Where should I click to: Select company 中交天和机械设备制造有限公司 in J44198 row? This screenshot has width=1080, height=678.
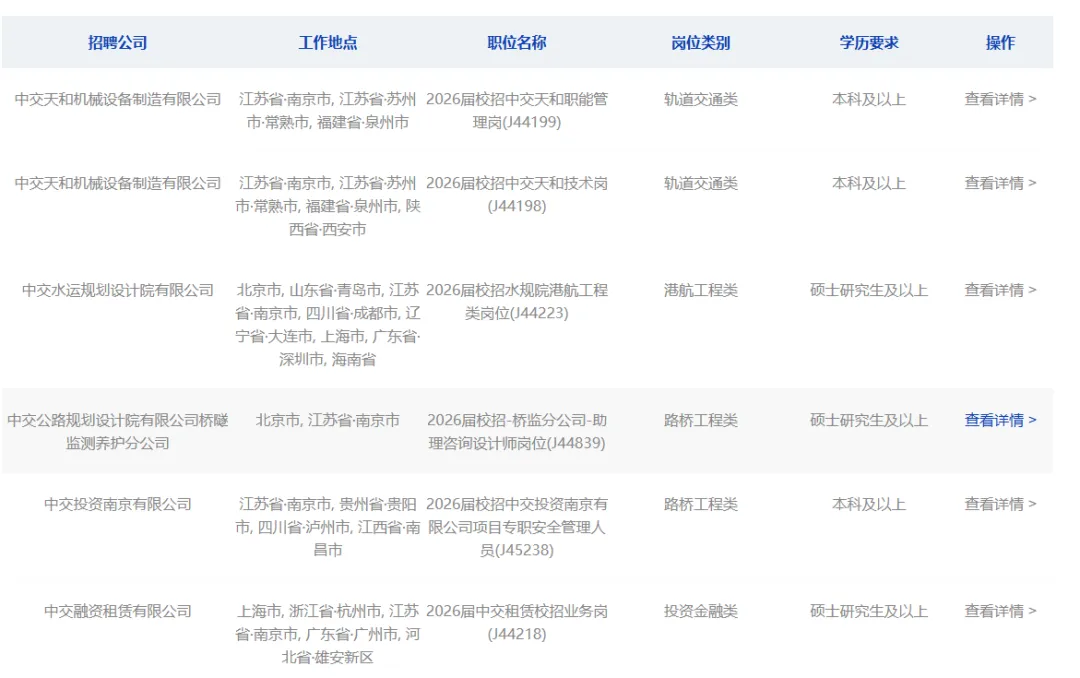pyautogui.click(x=118, y=183)
